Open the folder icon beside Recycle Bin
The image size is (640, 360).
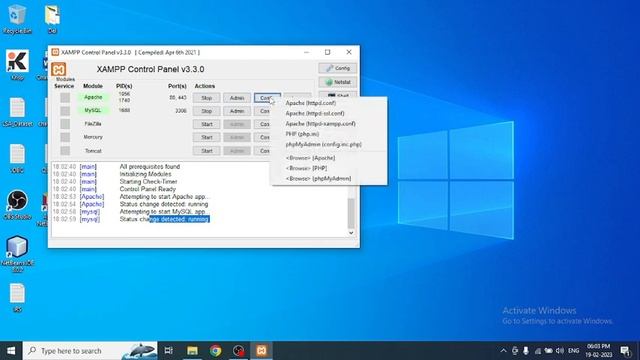pyautogui.click(x=52, y=19)
